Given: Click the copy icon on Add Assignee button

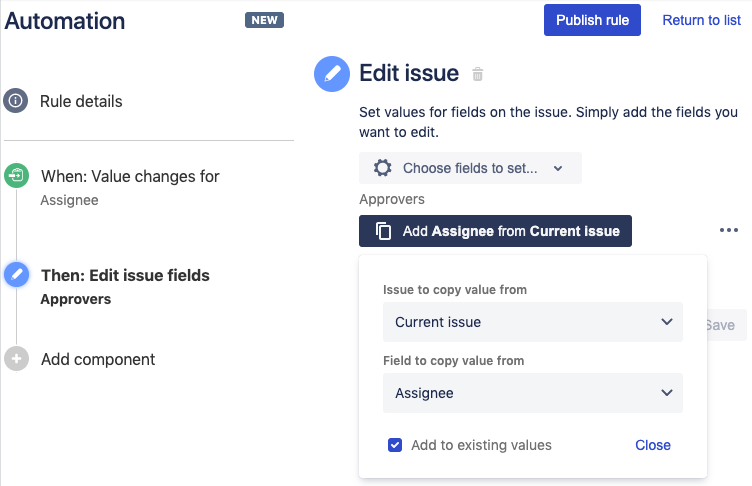Looking at the screenshot, I should click(x=383, y=231).
